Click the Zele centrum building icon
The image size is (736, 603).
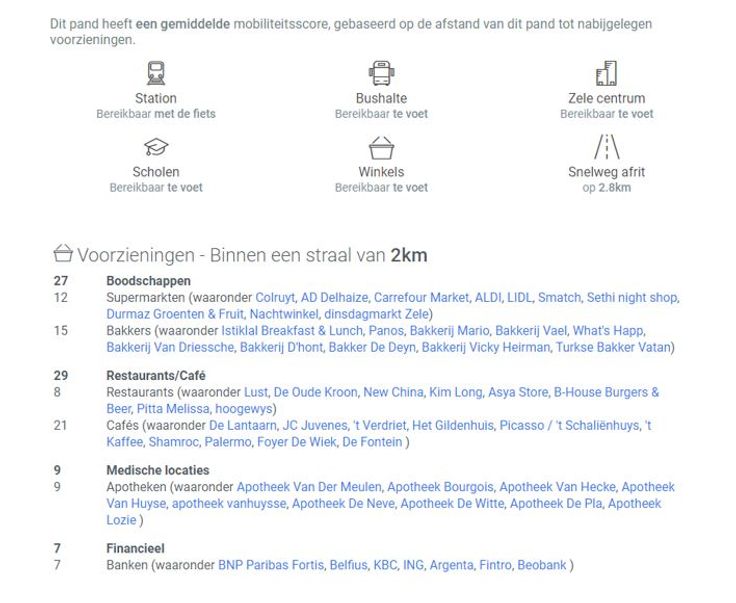click(x=606, y=73)
